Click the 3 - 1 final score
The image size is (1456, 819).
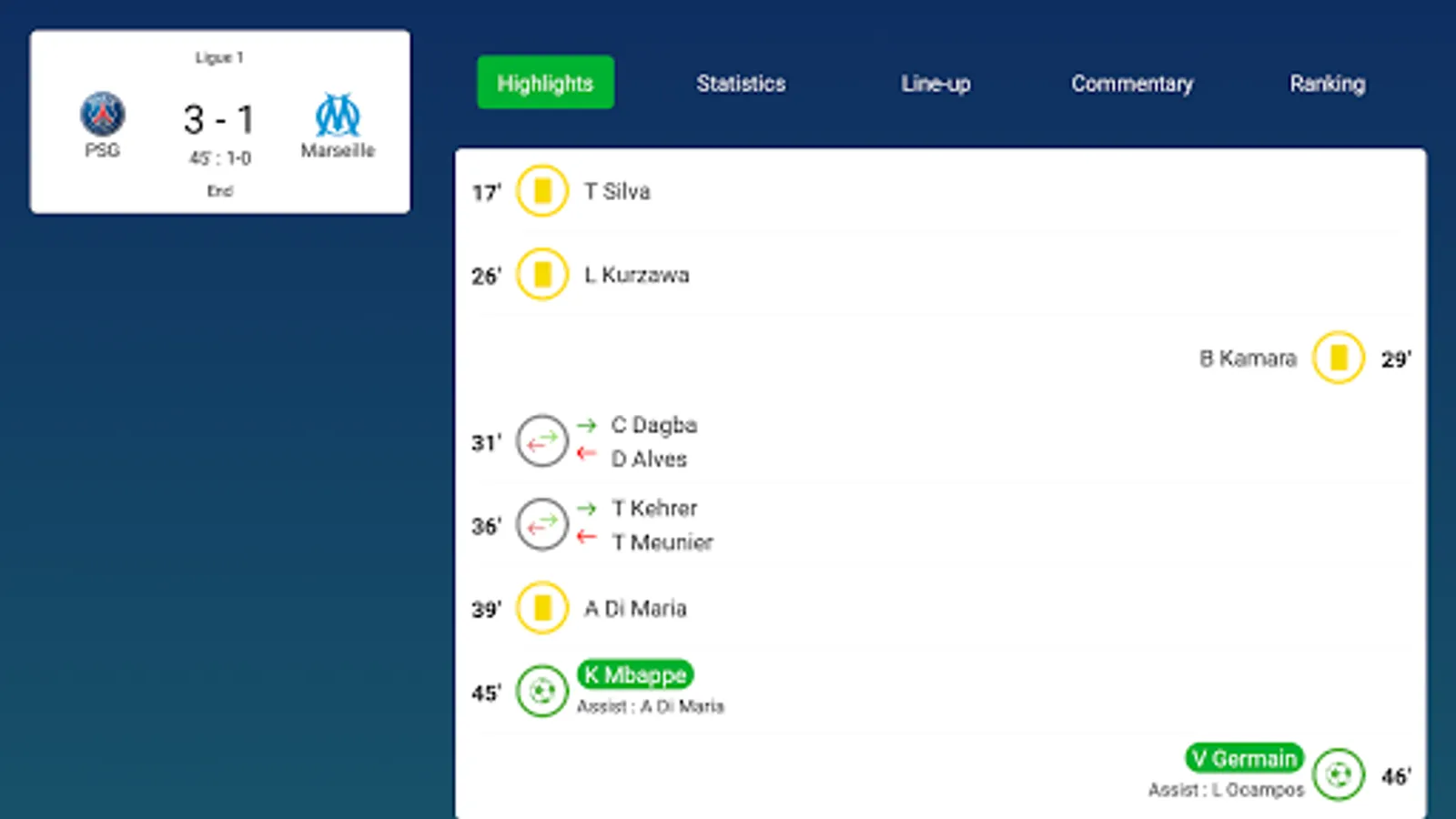pyautogui.click(x=219, y=119)
